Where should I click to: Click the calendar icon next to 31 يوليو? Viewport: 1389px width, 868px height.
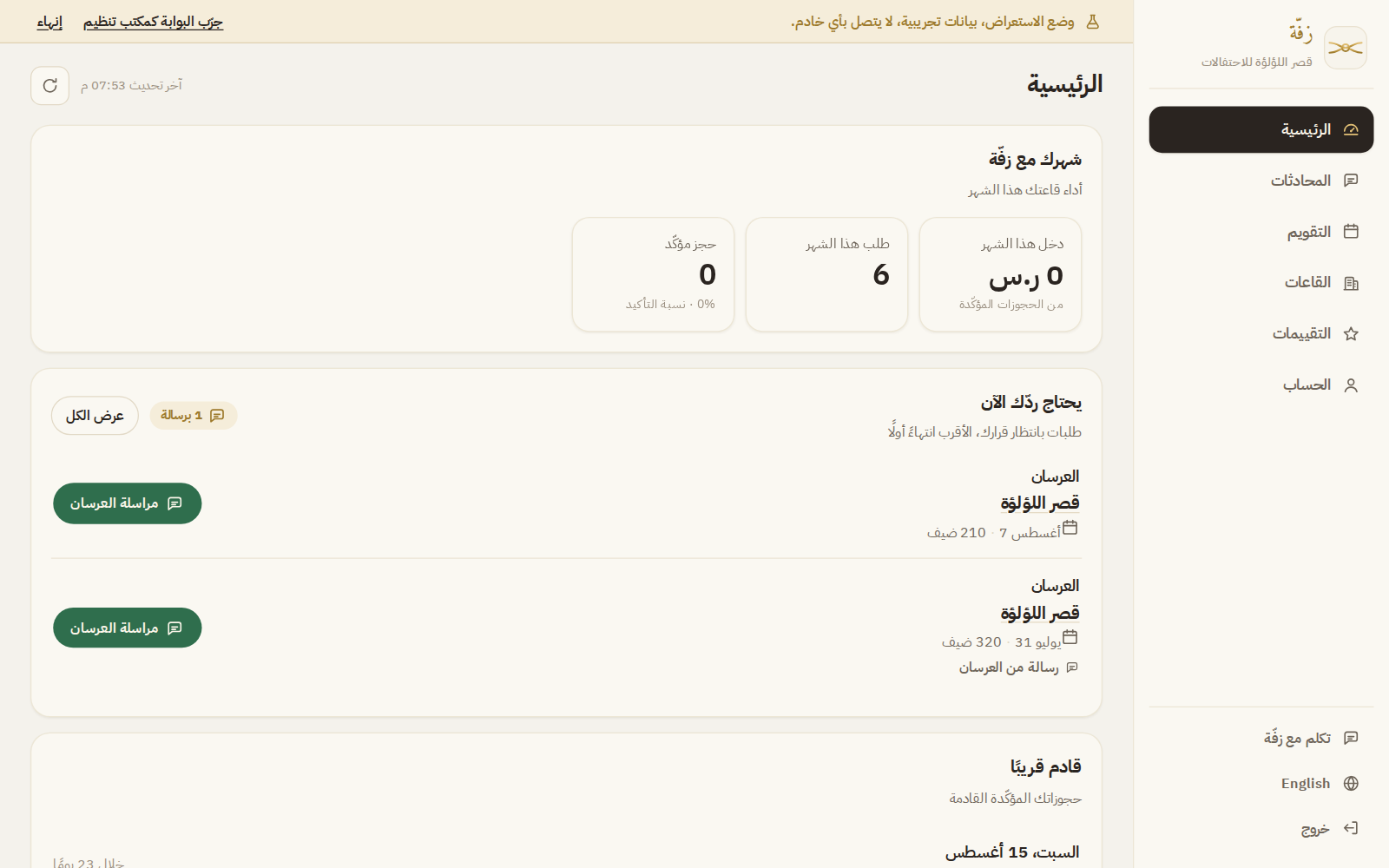point(1070,637)
